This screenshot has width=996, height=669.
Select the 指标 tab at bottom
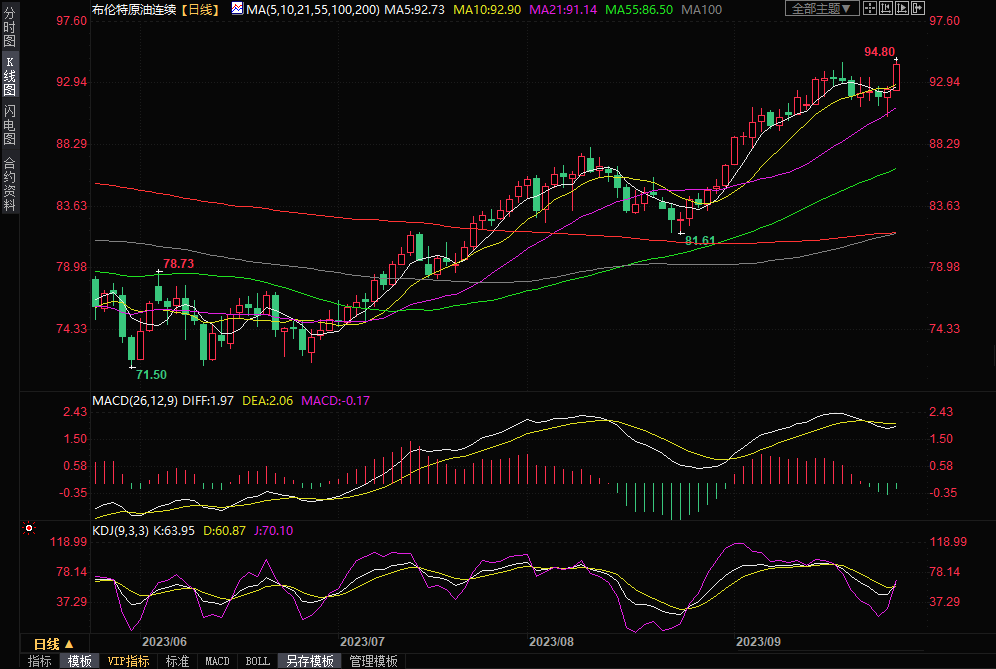pyautogui.click(x=40, y=661)
